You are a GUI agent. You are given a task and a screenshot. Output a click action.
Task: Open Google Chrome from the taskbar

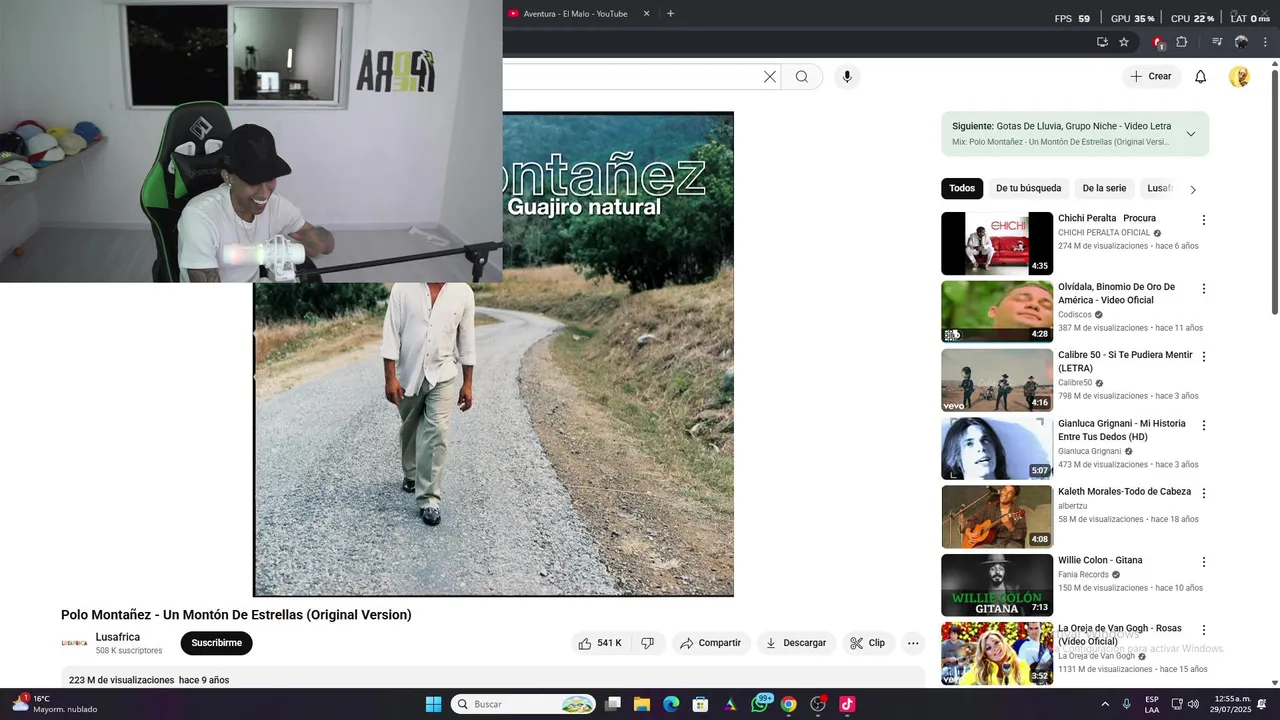(x=789, y=704)
